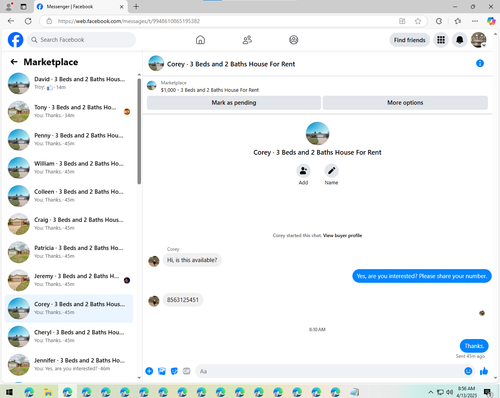The height and width of the screenshot is (398, 500).
Task: Open Cheryl's rental house conversation
Action: [69, 337]
